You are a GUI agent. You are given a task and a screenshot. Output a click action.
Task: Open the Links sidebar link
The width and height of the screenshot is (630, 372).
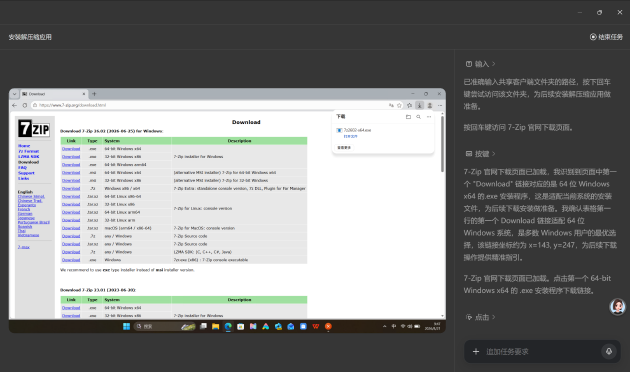coord(23,178)
